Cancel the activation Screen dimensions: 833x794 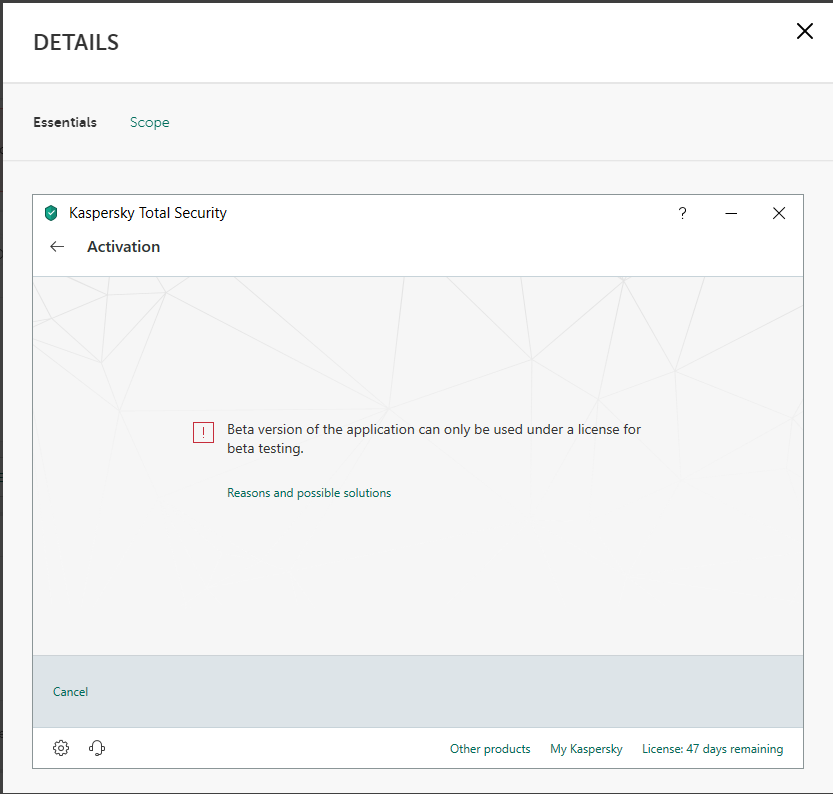[70, 691]
